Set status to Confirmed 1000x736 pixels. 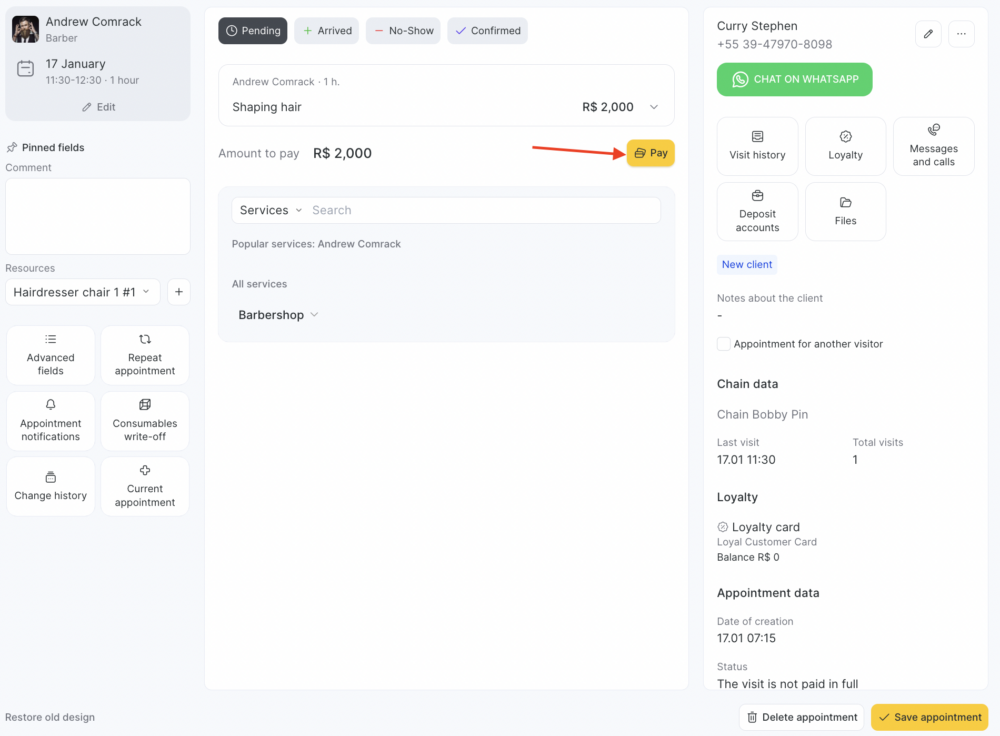(x=487, y=31)
